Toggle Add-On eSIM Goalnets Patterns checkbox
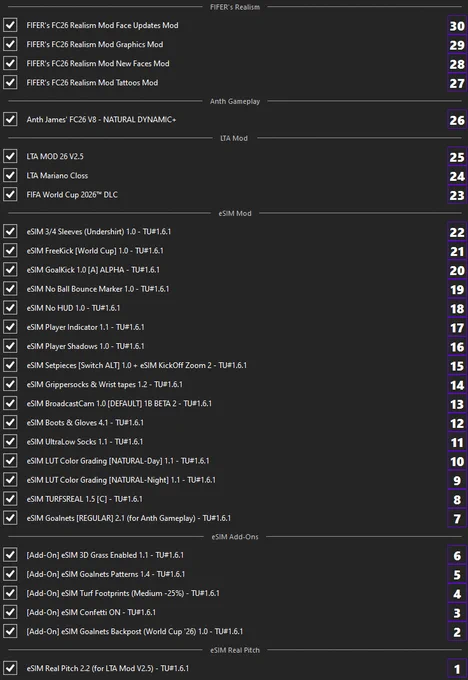 [10, 574]
